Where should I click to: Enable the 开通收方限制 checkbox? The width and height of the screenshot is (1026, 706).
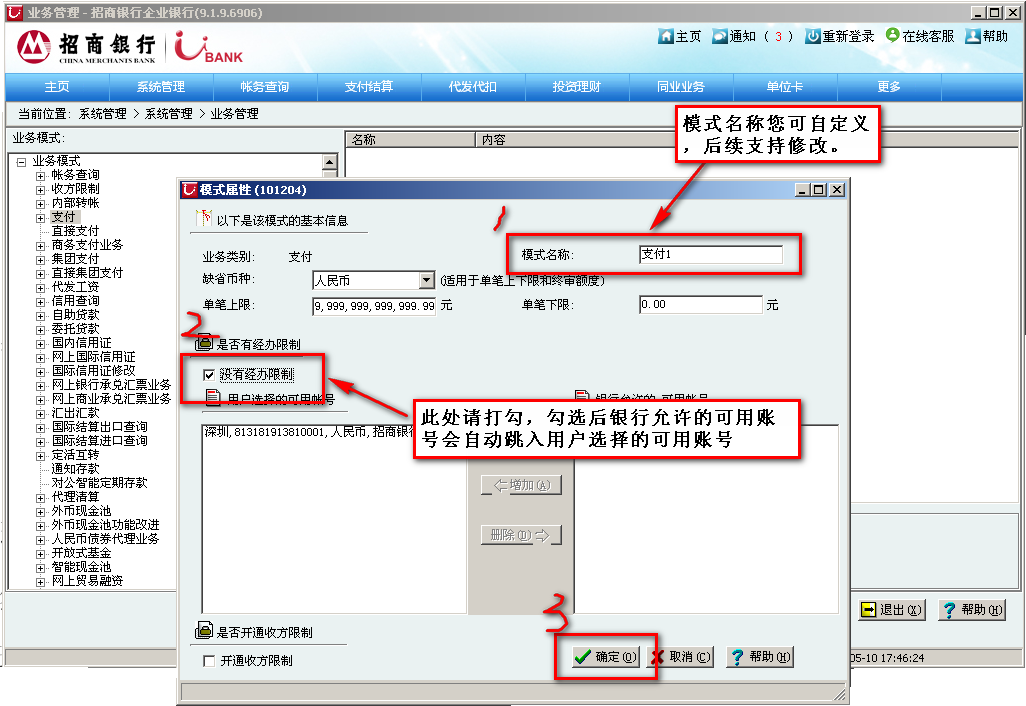coord(209,661)
